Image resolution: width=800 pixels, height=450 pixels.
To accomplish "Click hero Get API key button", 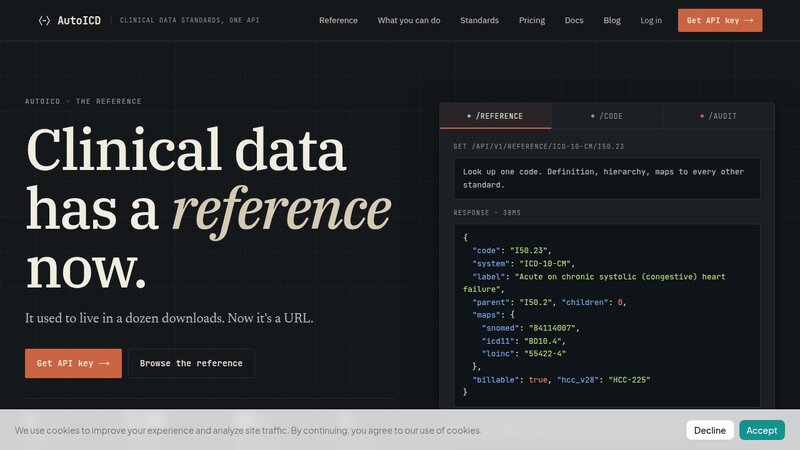I will click(x=73, y=363).
